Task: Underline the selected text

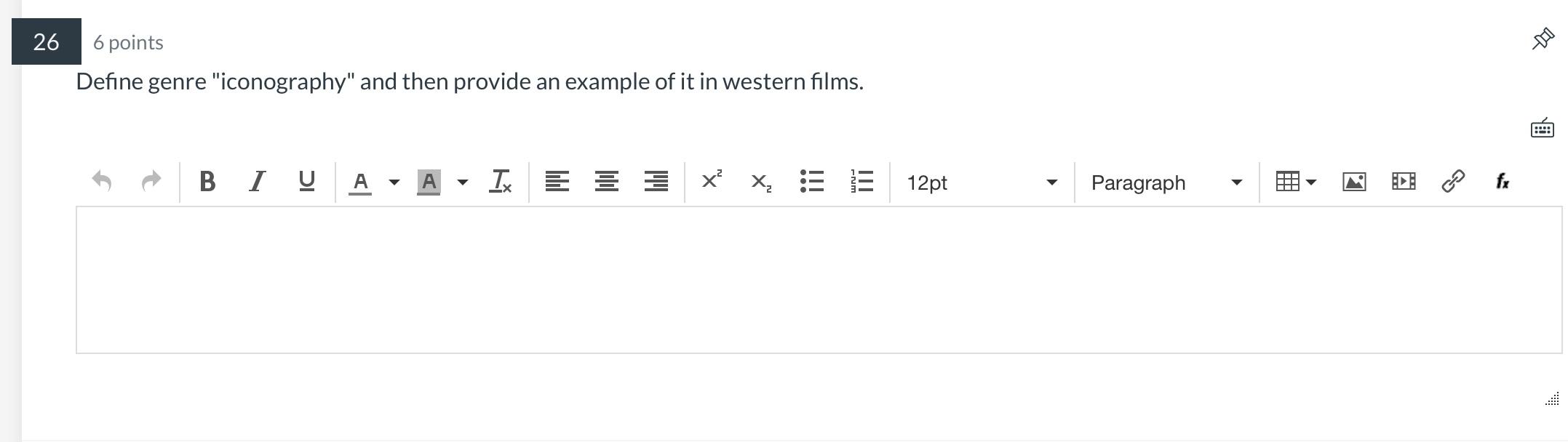Action: point(306,182)
